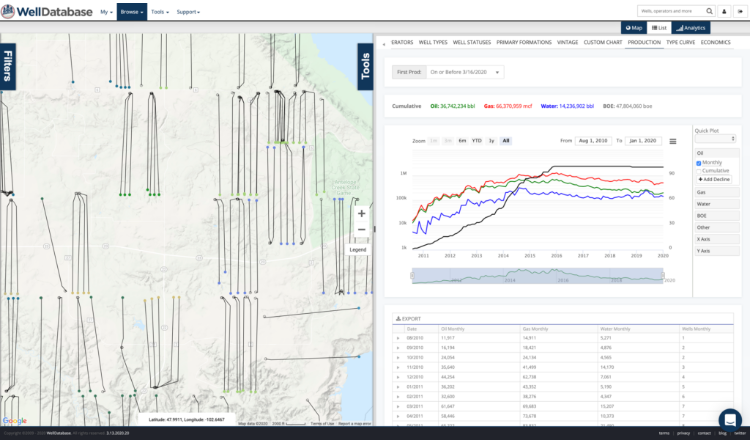Open the Browse dropdown menu
This screenshot has height=440, width=752.
[x=132, y=12]
